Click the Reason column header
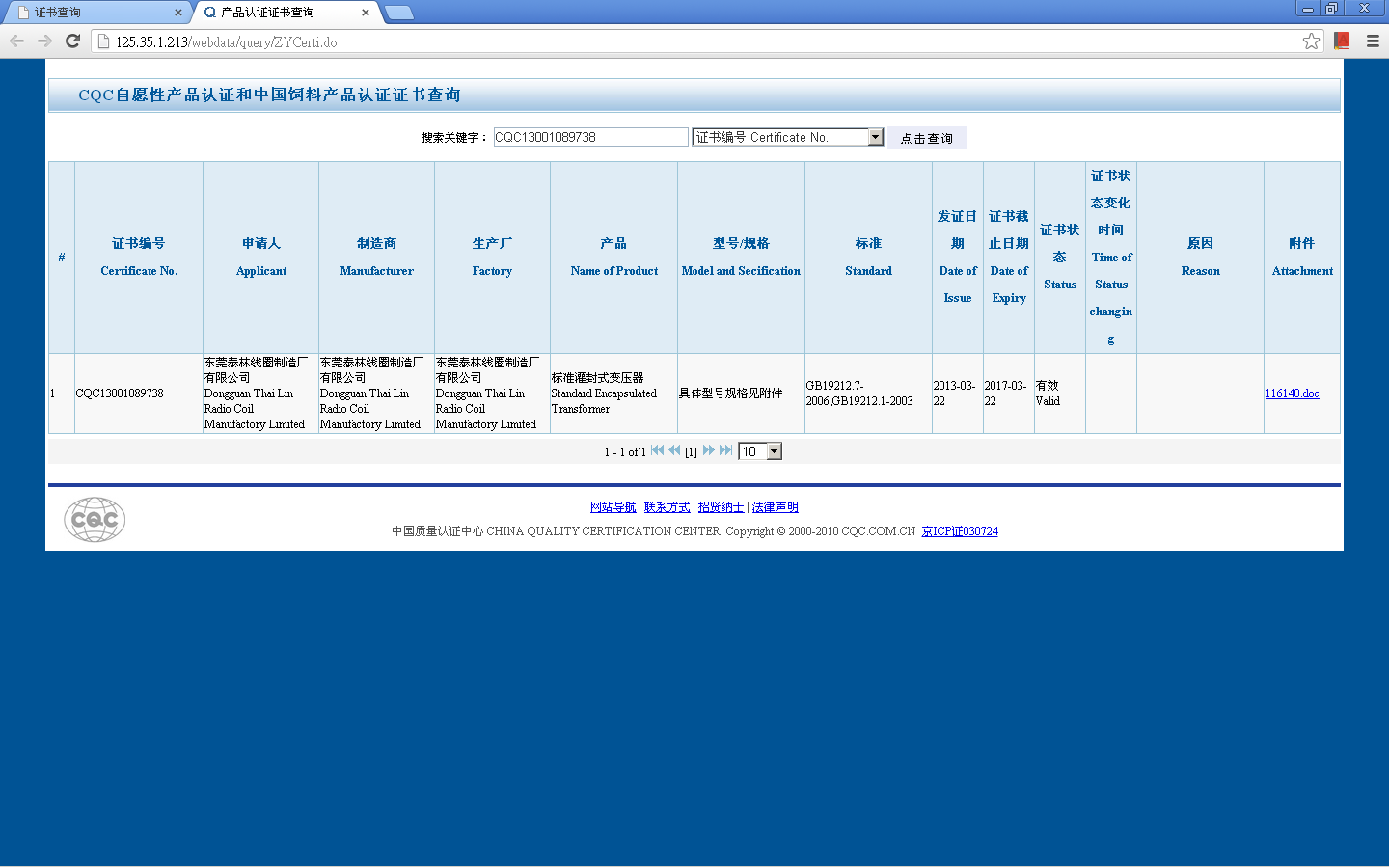Image resolution: width=1389 pixels, height=868 pixels. coord(1200,258)
